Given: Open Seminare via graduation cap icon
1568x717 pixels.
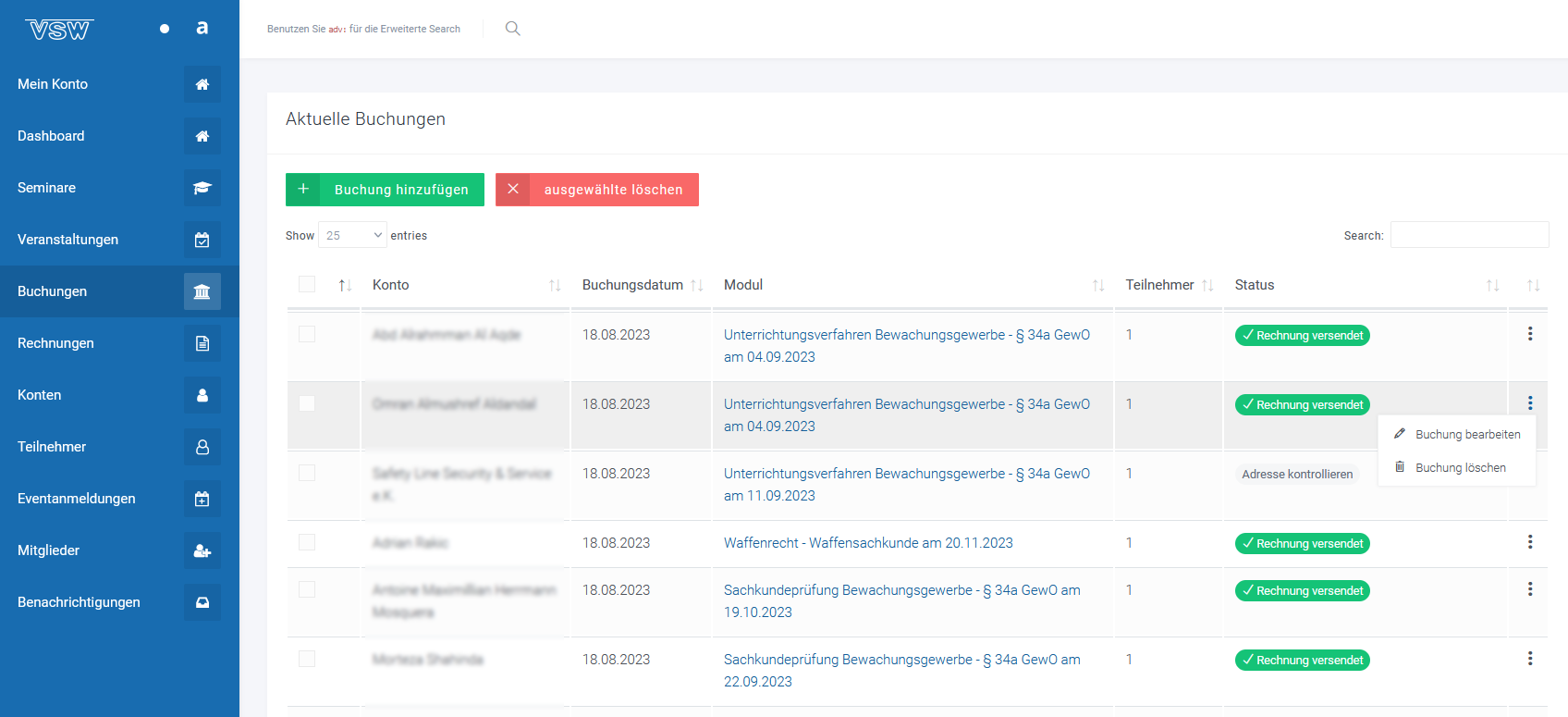Looking at the screenshot, I should [x=202, y=188].
